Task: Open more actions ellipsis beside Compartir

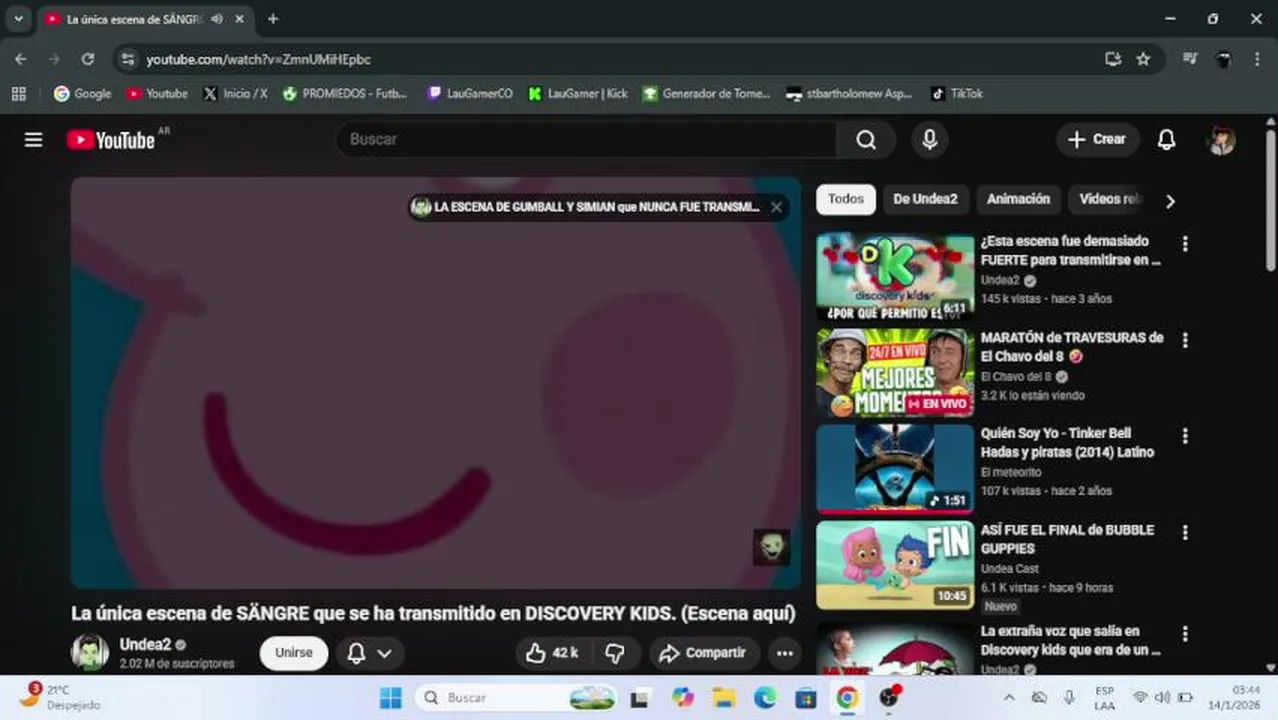Action: [785, 653]
